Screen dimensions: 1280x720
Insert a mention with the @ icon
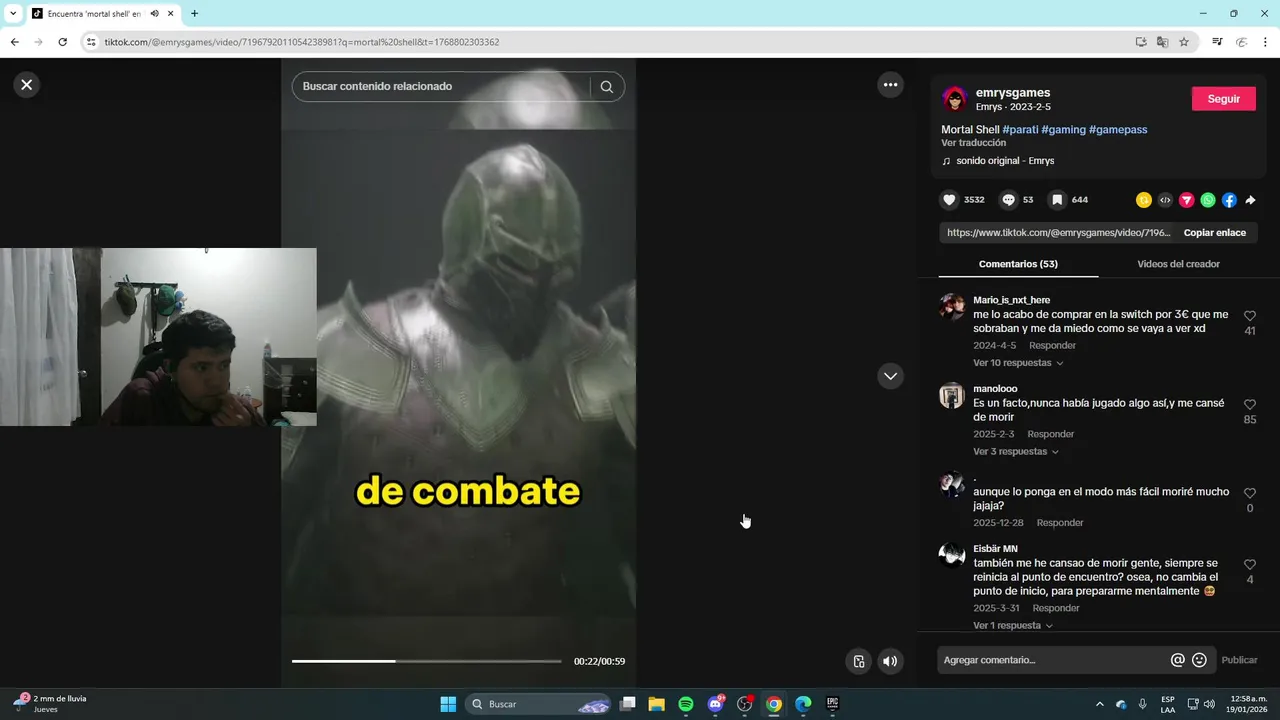(x=1177, y=660)
